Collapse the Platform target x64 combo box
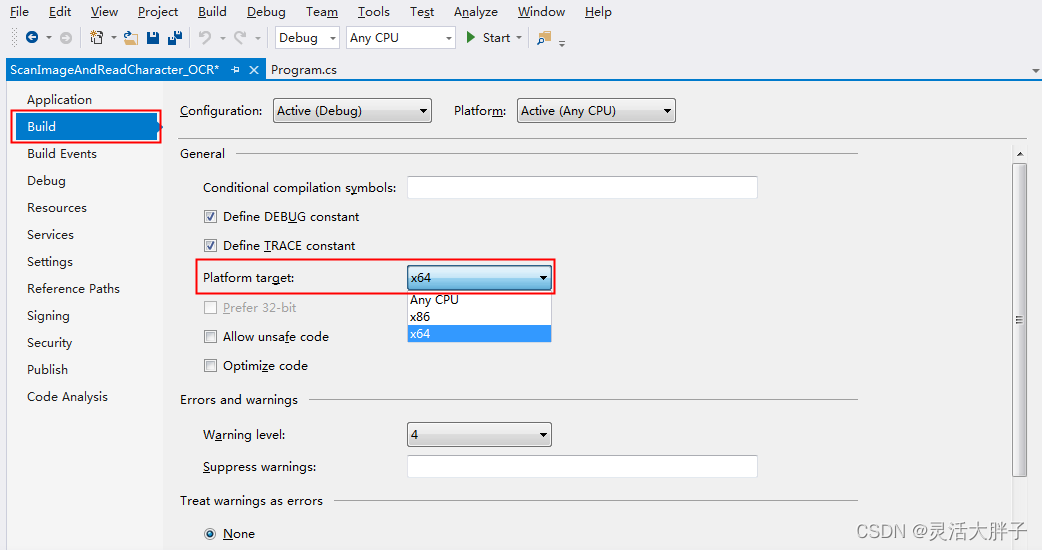 click(x=479, y=278)
